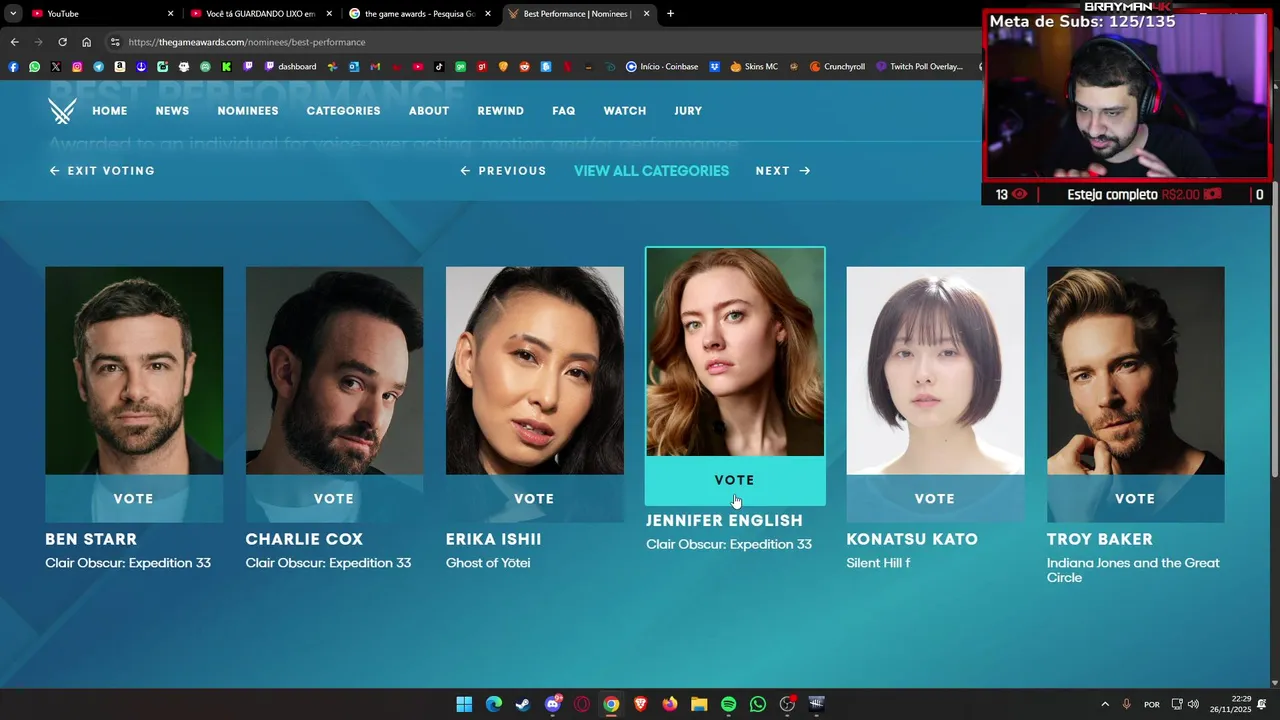The height and width of the screenshot is (720, 1280).
Task: Open the WhatsApp bookmark in bookmarks bar
Action: 35,67
